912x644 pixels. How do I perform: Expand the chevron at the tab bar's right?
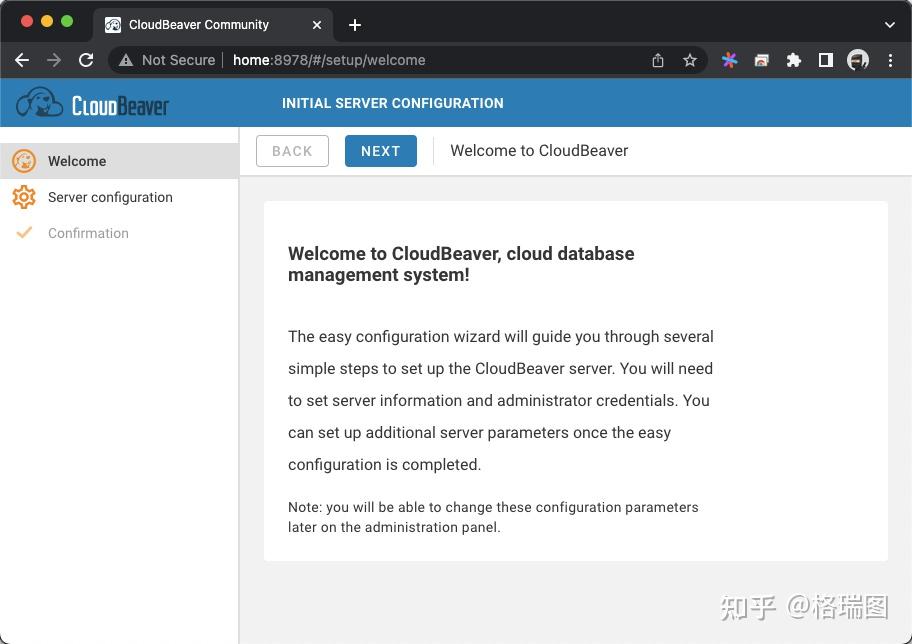pos(889,24)
